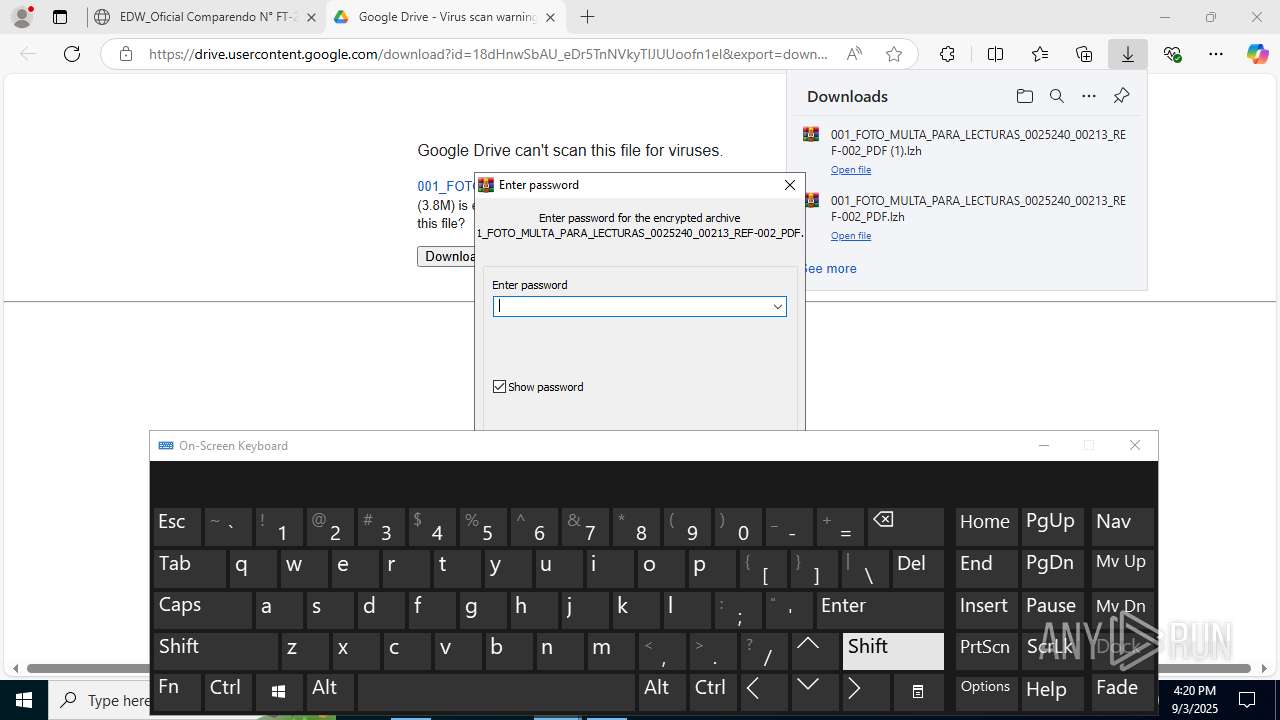Expand the password history dropdown arrow
The image size is (1280, 720).
777,307
